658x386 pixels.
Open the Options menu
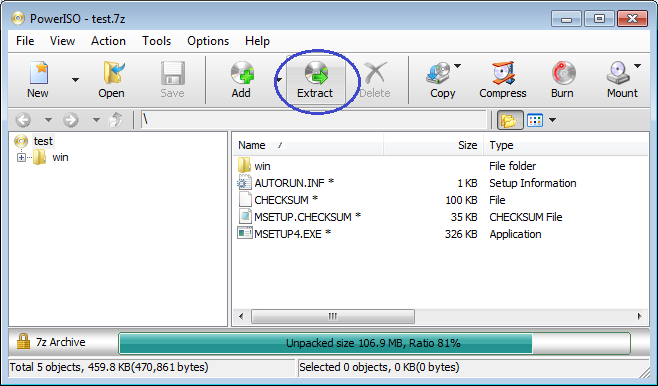[x=208, y=41]
